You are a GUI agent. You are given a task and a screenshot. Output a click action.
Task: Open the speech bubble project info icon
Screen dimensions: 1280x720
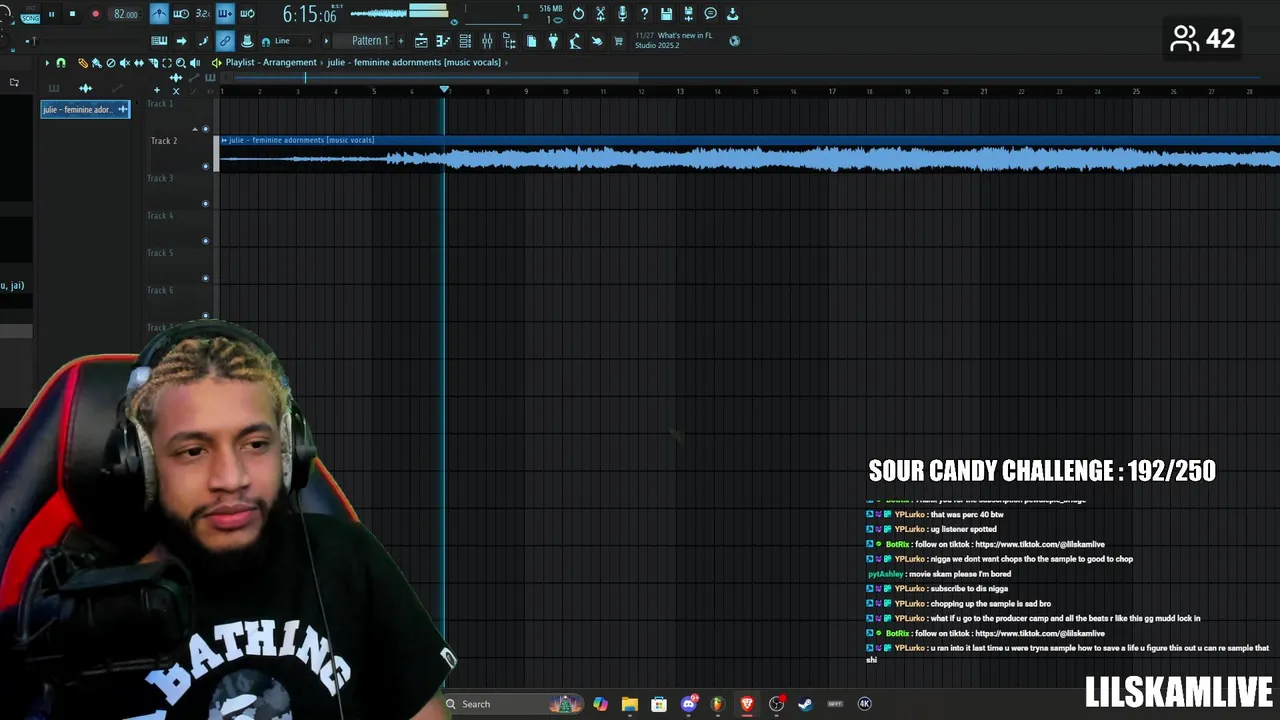pos(710,14)
